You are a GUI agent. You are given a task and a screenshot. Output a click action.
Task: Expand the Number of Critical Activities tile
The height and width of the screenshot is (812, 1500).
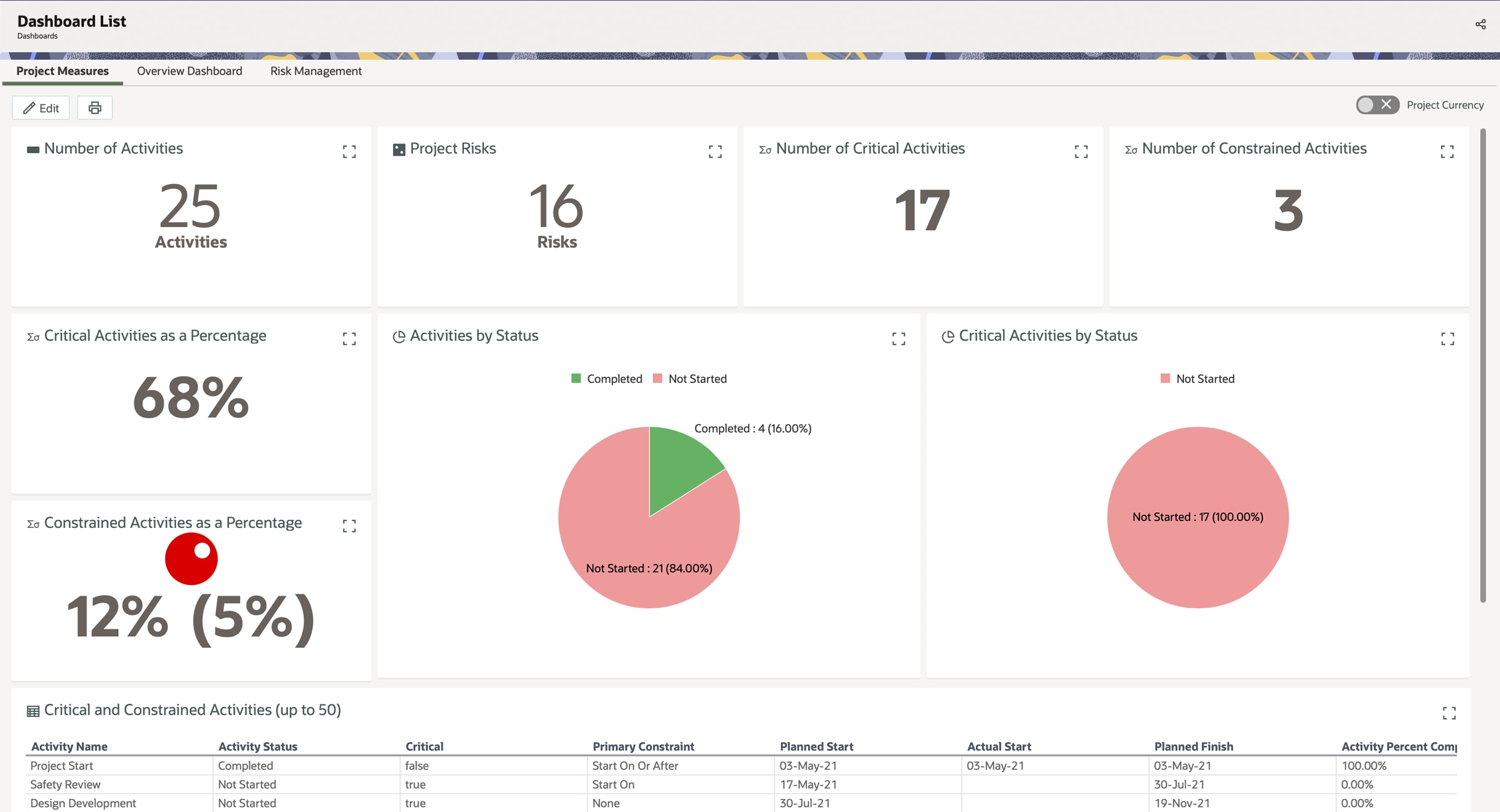(1081, 151)
